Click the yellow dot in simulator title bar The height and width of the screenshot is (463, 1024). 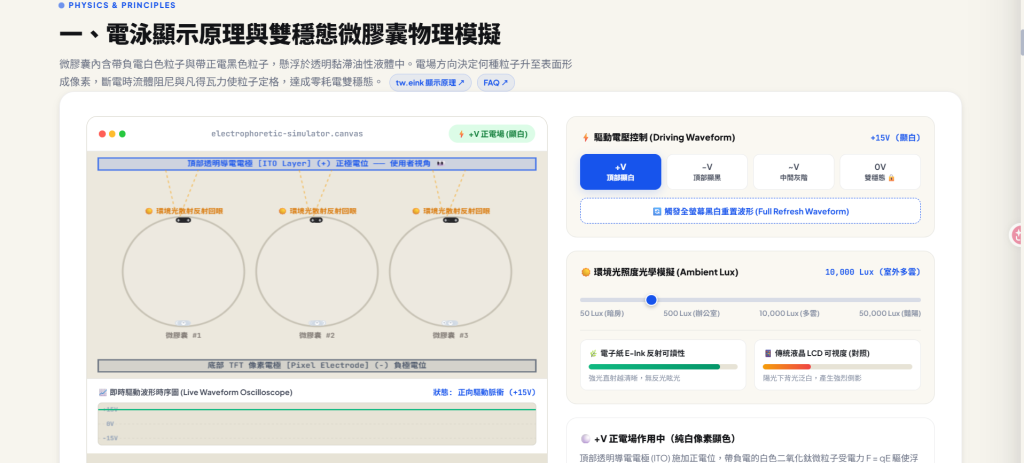point(112,134)
